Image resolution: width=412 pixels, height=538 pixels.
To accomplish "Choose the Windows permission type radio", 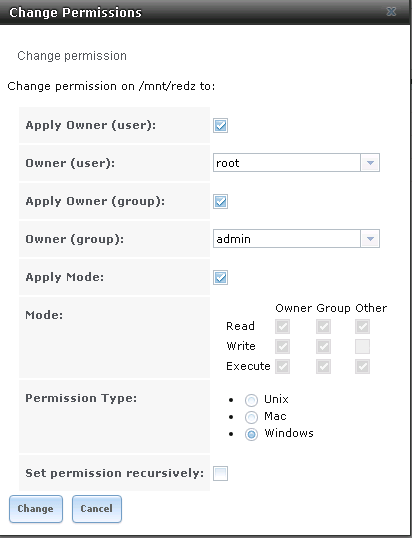I will [x=251, y=434].
